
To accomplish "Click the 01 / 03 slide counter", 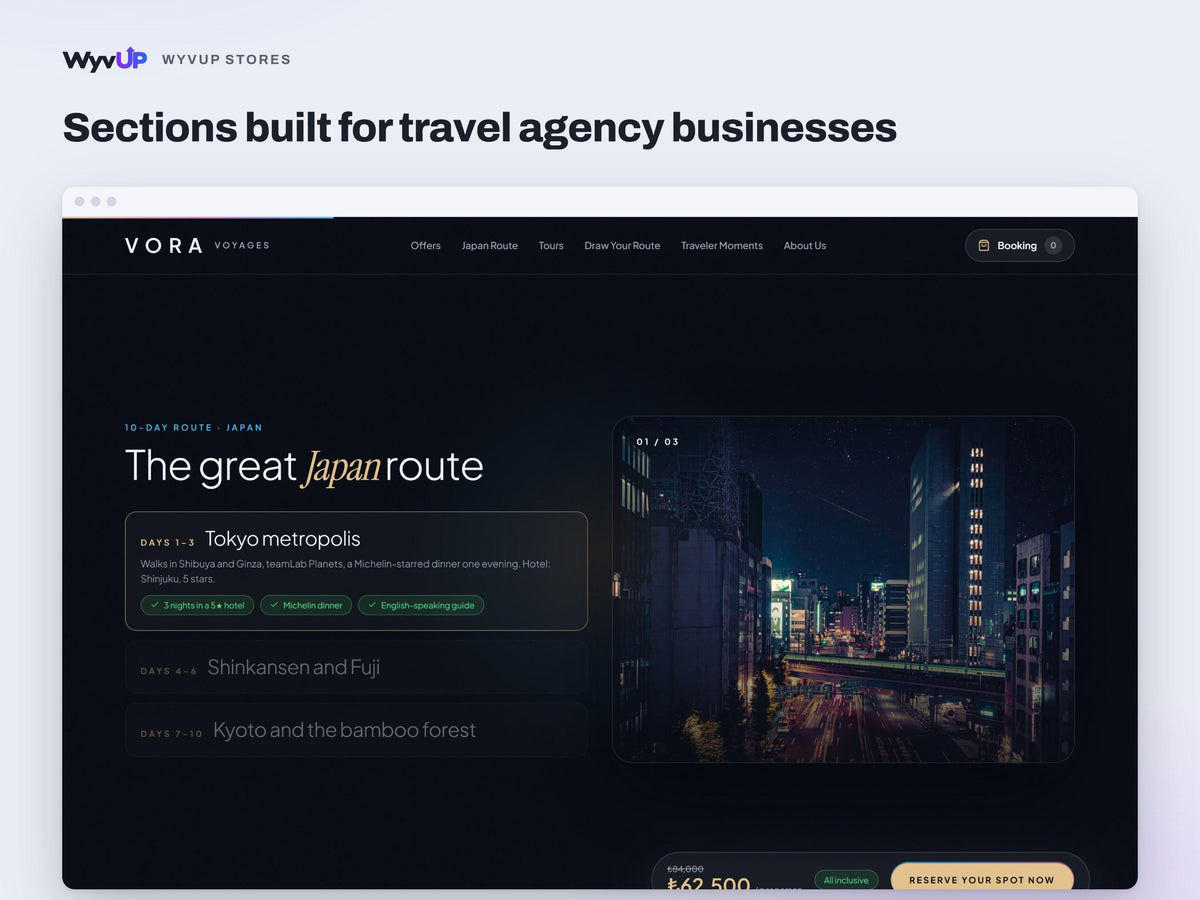I will tap(657, 442).
